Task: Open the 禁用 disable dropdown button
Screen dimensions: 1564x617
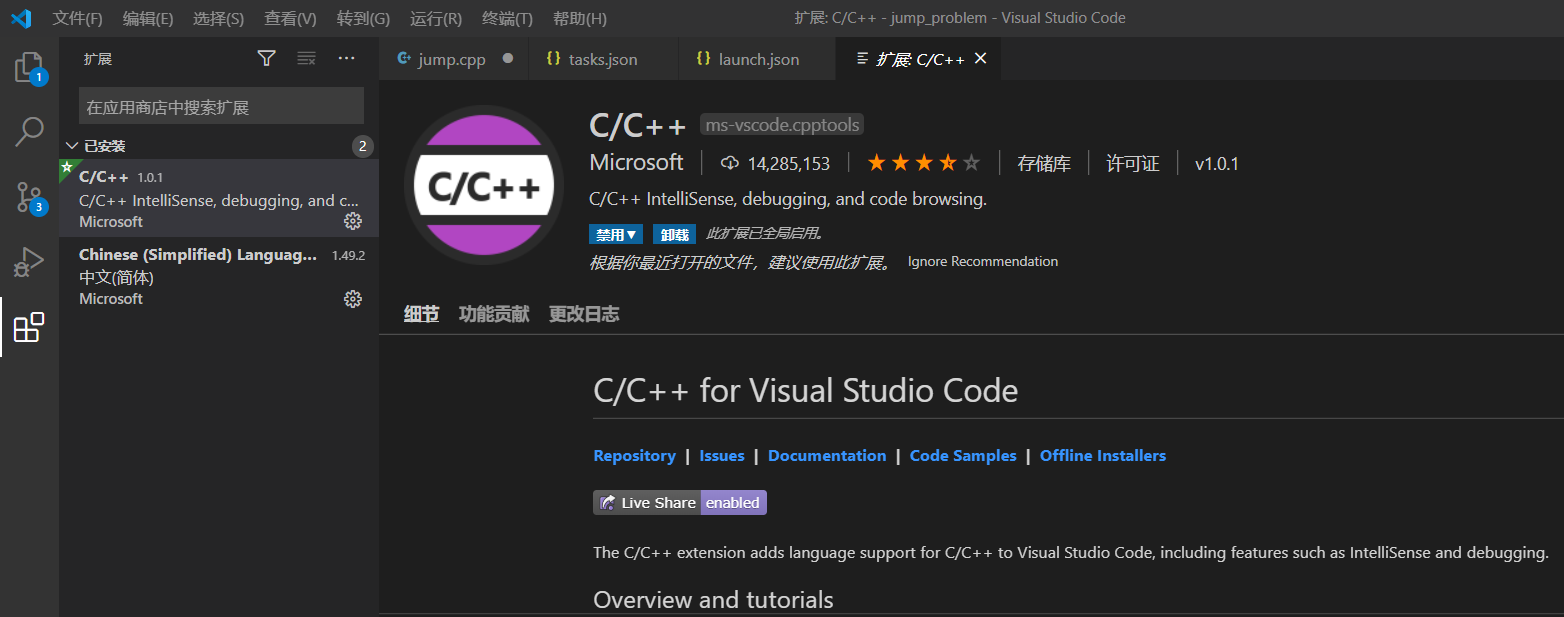Action: click(616, 235)
